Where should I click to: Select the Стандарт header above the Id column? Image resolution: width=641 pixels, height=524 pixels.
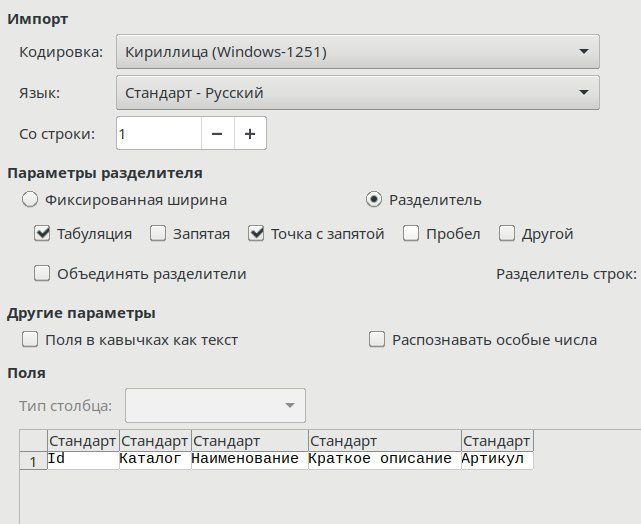point(83,441)
